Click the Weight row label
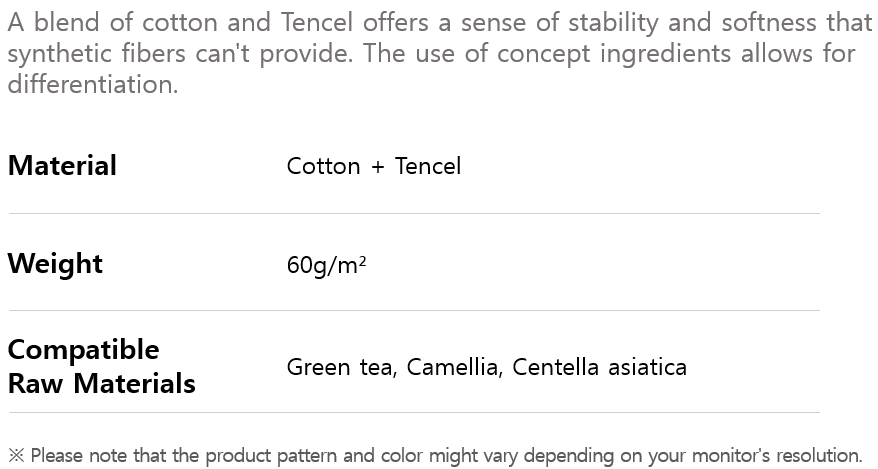This screenshot has height=469, width=878. 55,264
